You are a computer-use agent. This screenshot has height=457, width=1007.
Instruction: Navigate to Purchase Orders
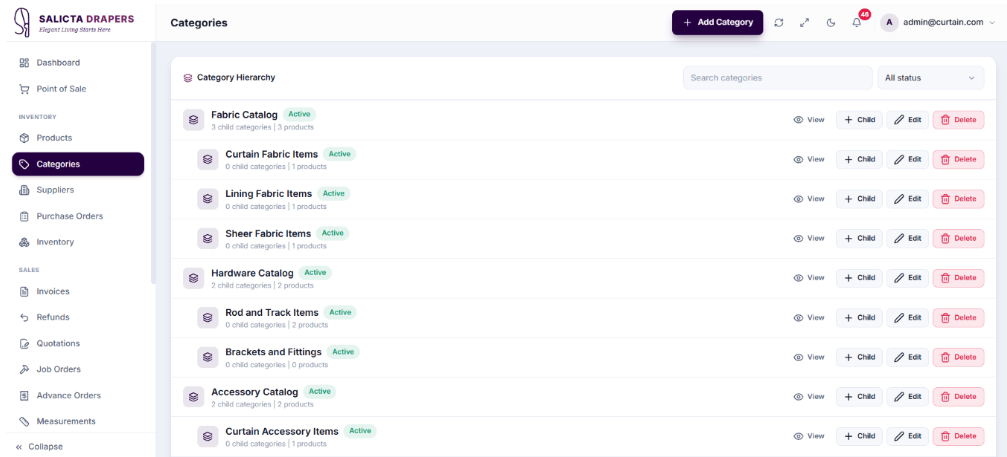point(78,216)
